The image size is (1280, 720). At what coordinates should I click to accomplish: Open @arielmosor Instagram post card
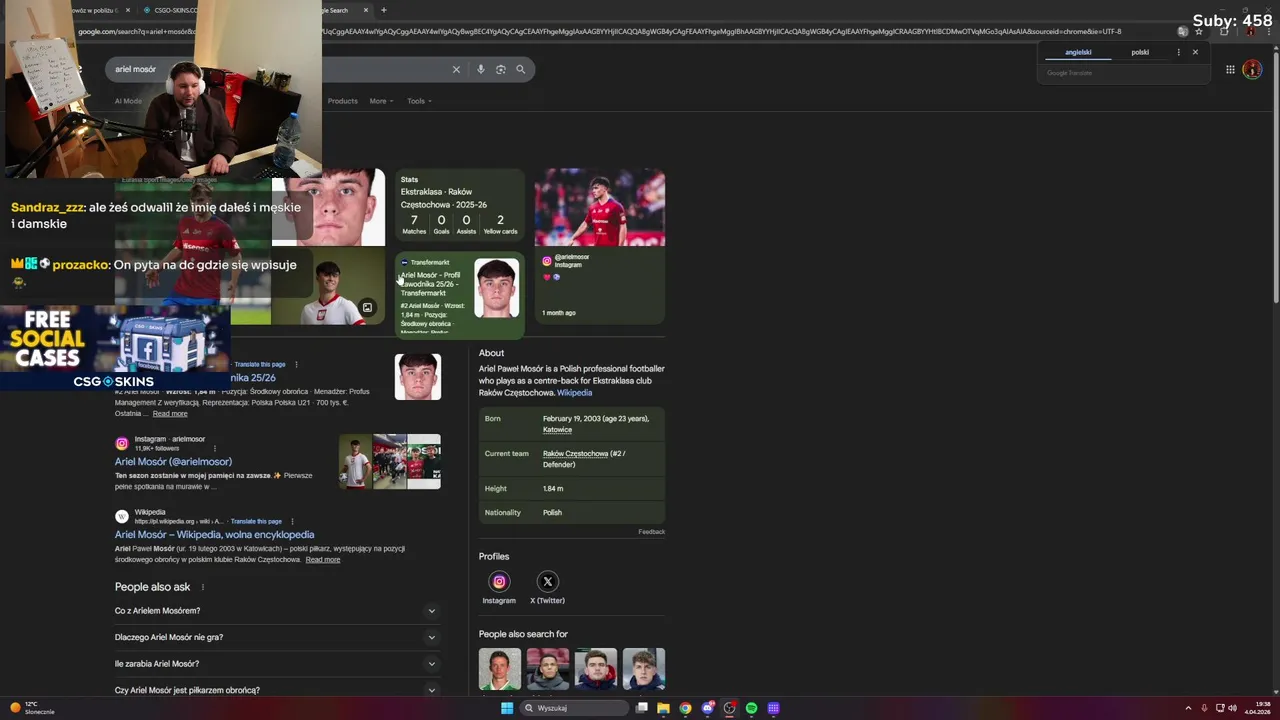(599, 246)
